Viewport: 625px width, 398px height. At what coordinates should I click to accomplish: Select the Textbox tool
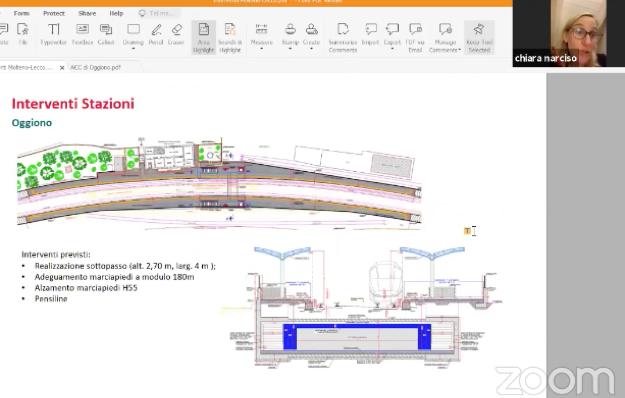tap(83, 34)
